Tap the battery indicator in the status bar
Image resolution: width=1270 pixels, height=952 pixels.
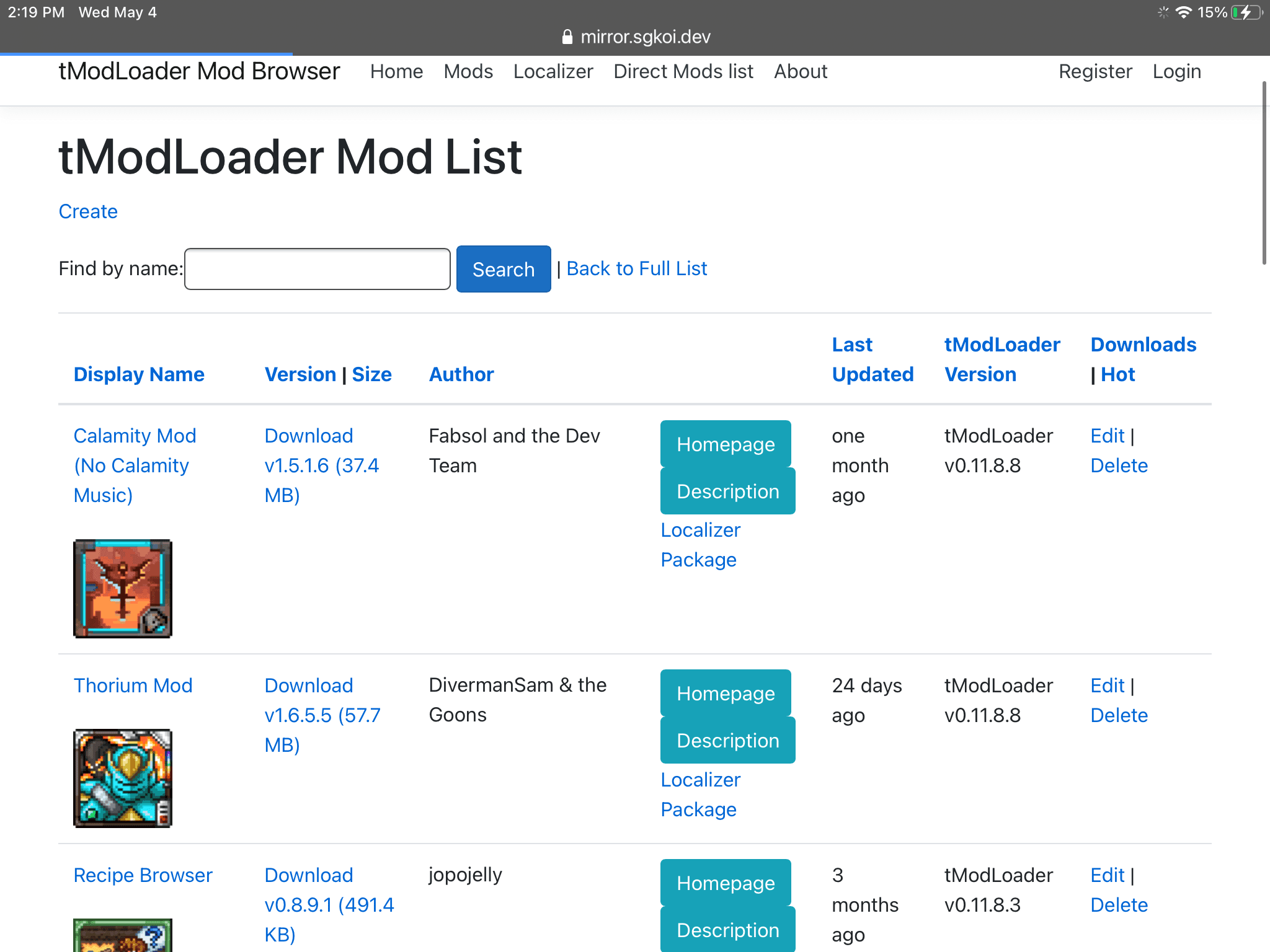coord(1247,12)
